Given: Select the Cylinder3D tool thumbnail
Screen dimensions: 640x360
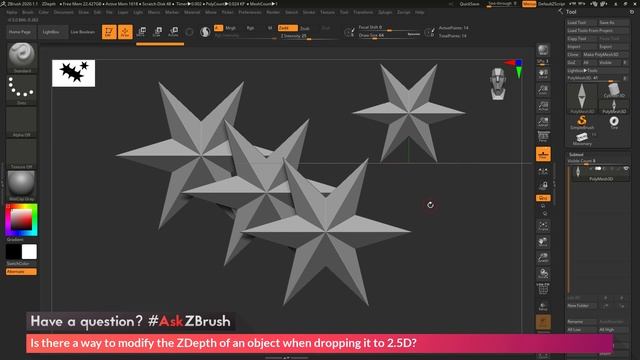Looking at the screenshot, I should pyautogui.click(x=614, y=90).
